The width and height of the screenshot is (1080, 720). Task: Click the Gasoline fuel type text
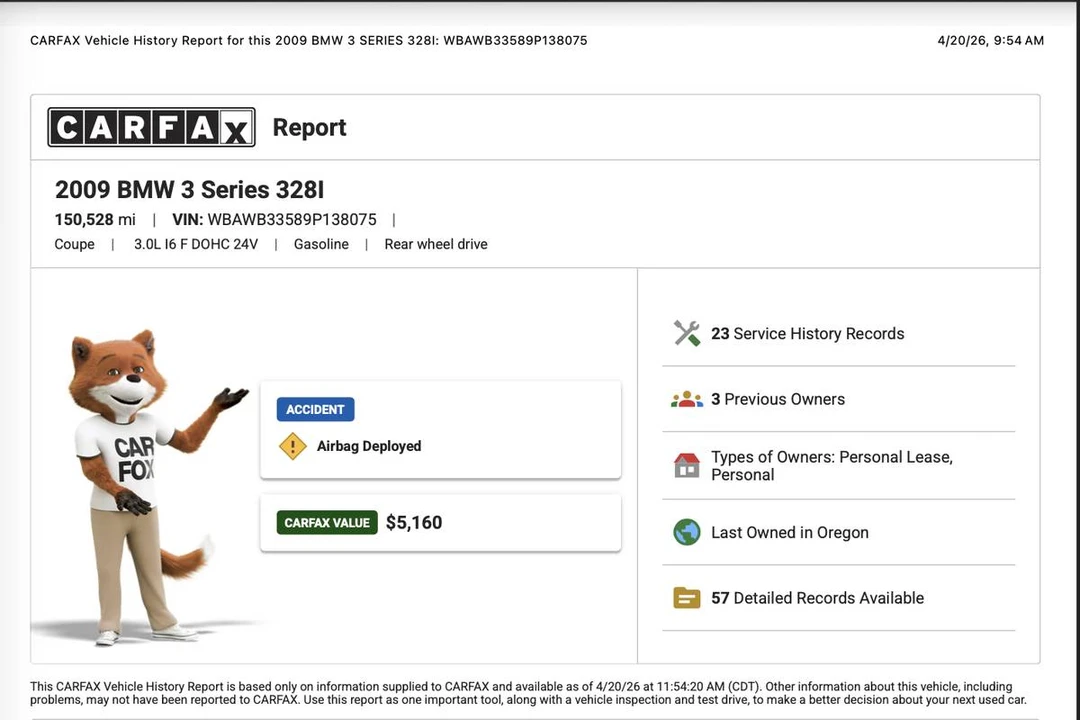click(x=321, y=245)
